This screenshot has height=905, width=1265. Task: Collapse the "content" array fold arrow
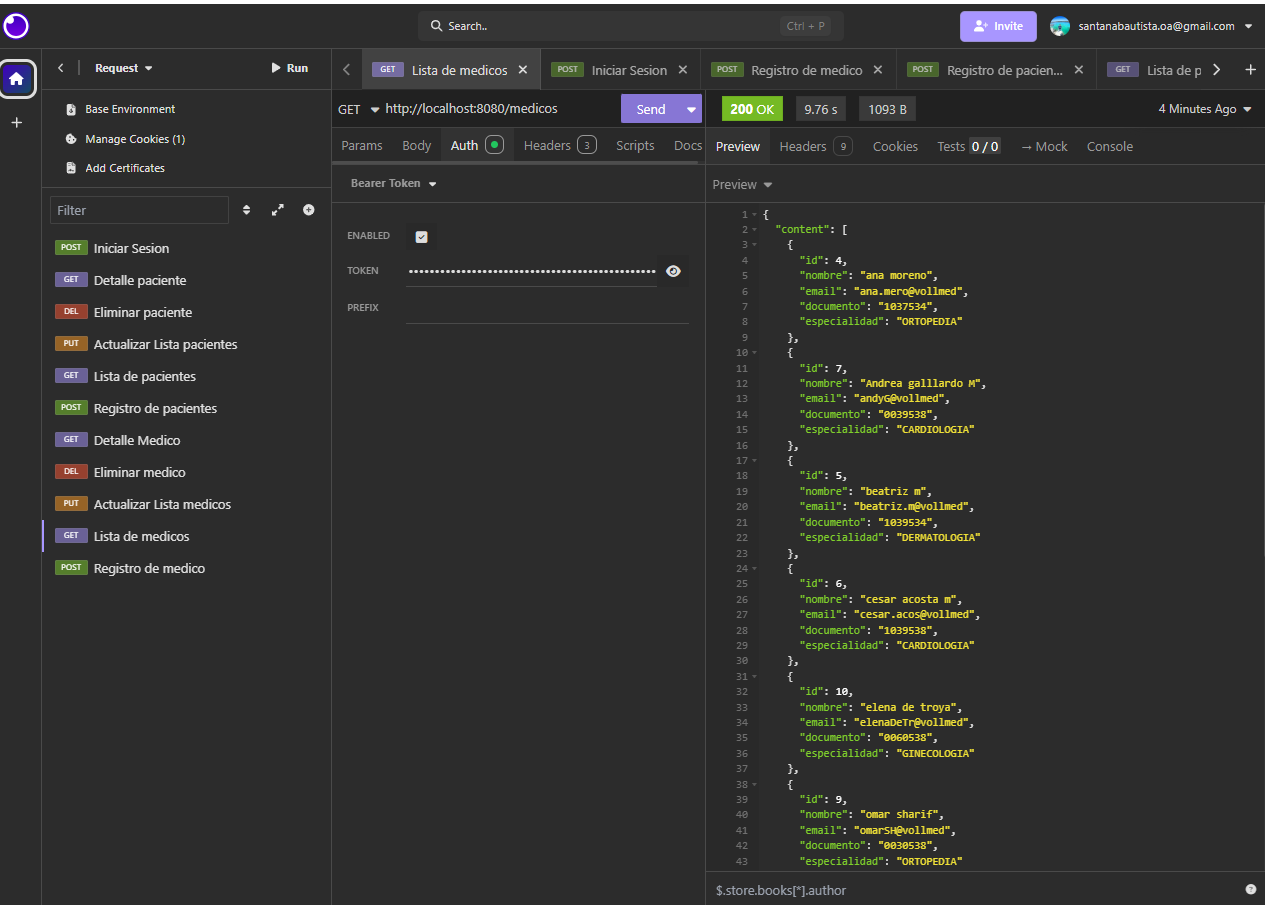(755, 230)
